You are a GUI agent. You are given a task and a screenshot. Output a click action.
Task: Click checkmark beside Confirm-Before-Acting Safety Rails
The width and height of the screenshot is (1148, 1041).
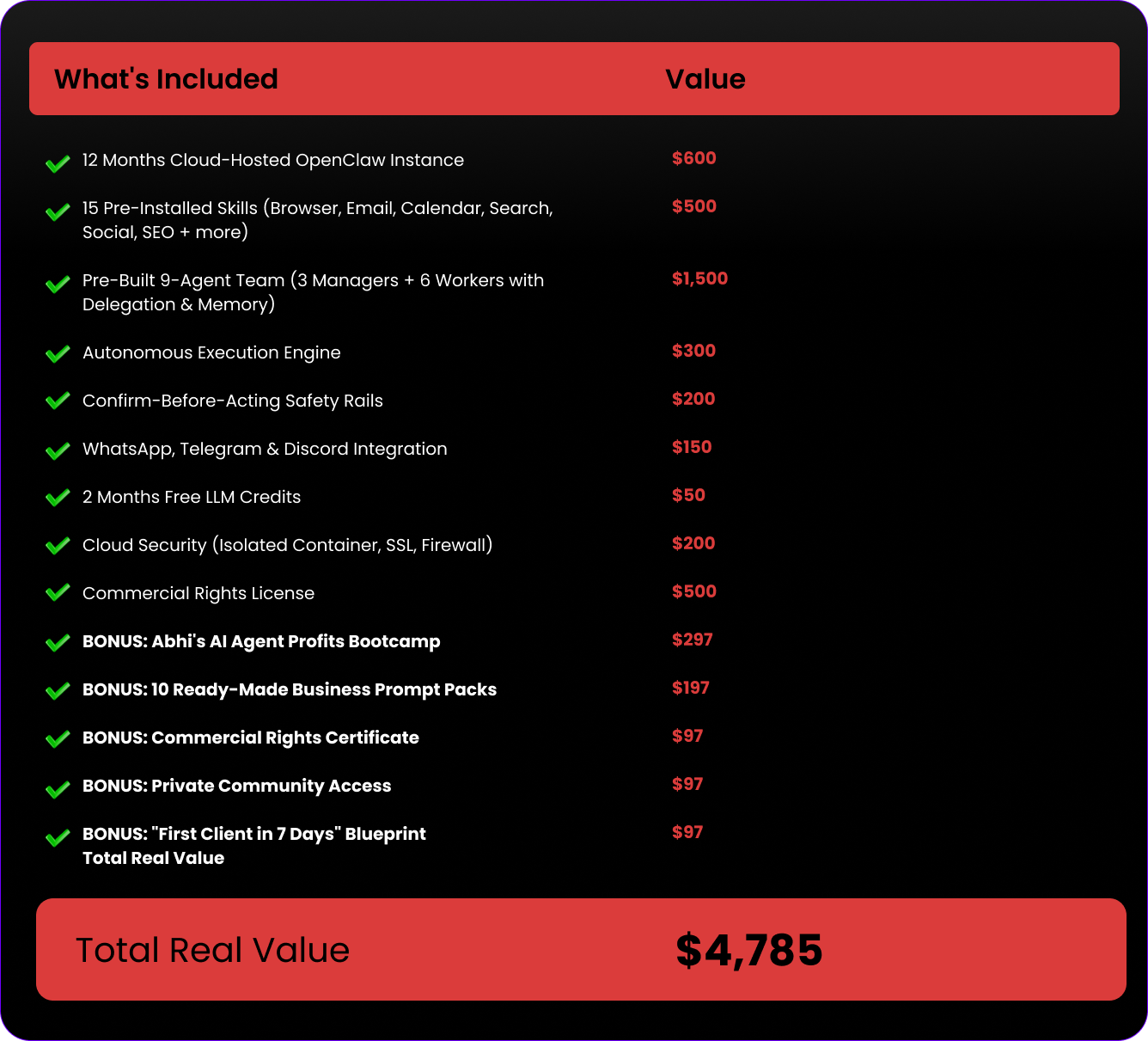(58, 401)
